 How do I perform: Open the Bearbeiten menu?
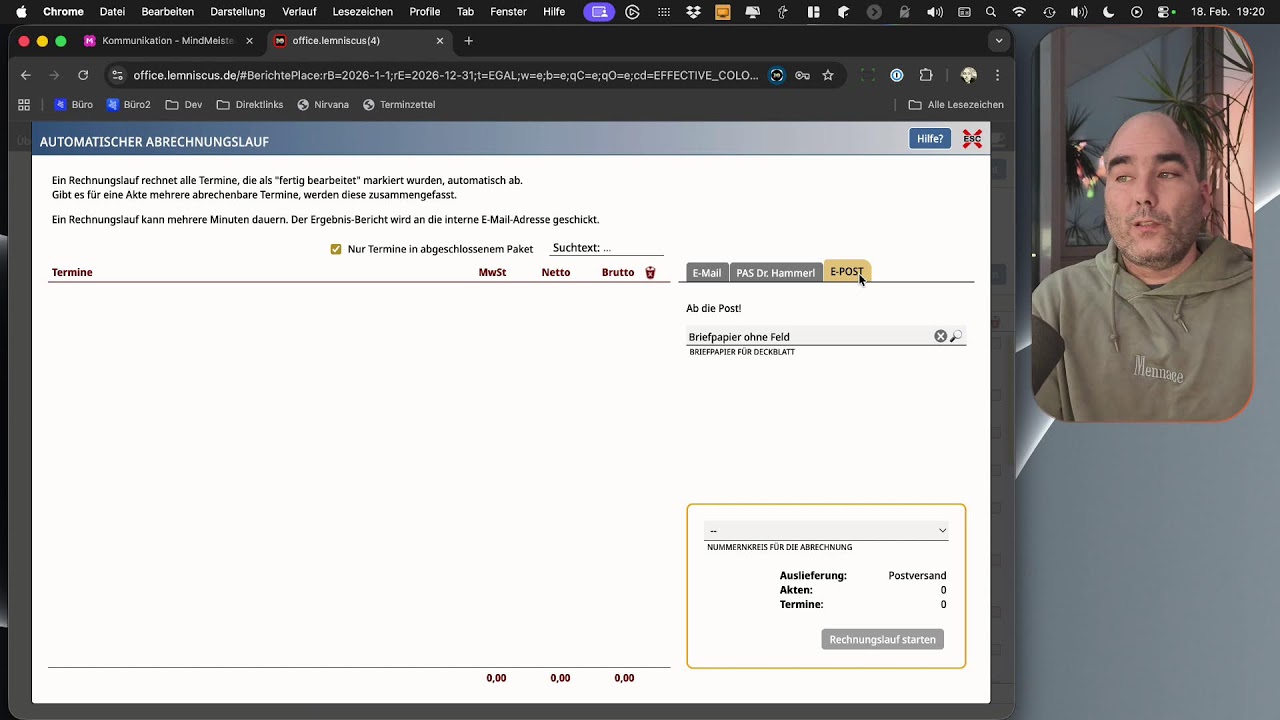pos(168,12)
